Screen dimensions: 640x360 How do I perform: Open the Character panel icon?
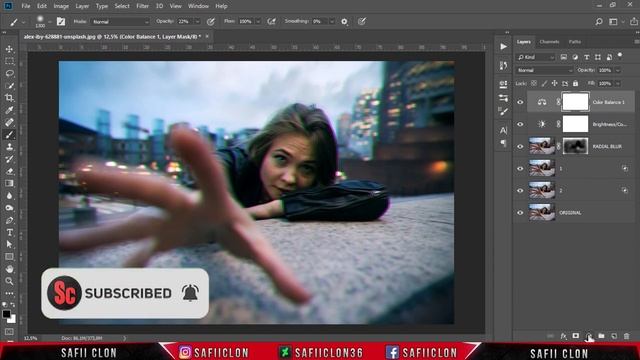coord(503,131)
